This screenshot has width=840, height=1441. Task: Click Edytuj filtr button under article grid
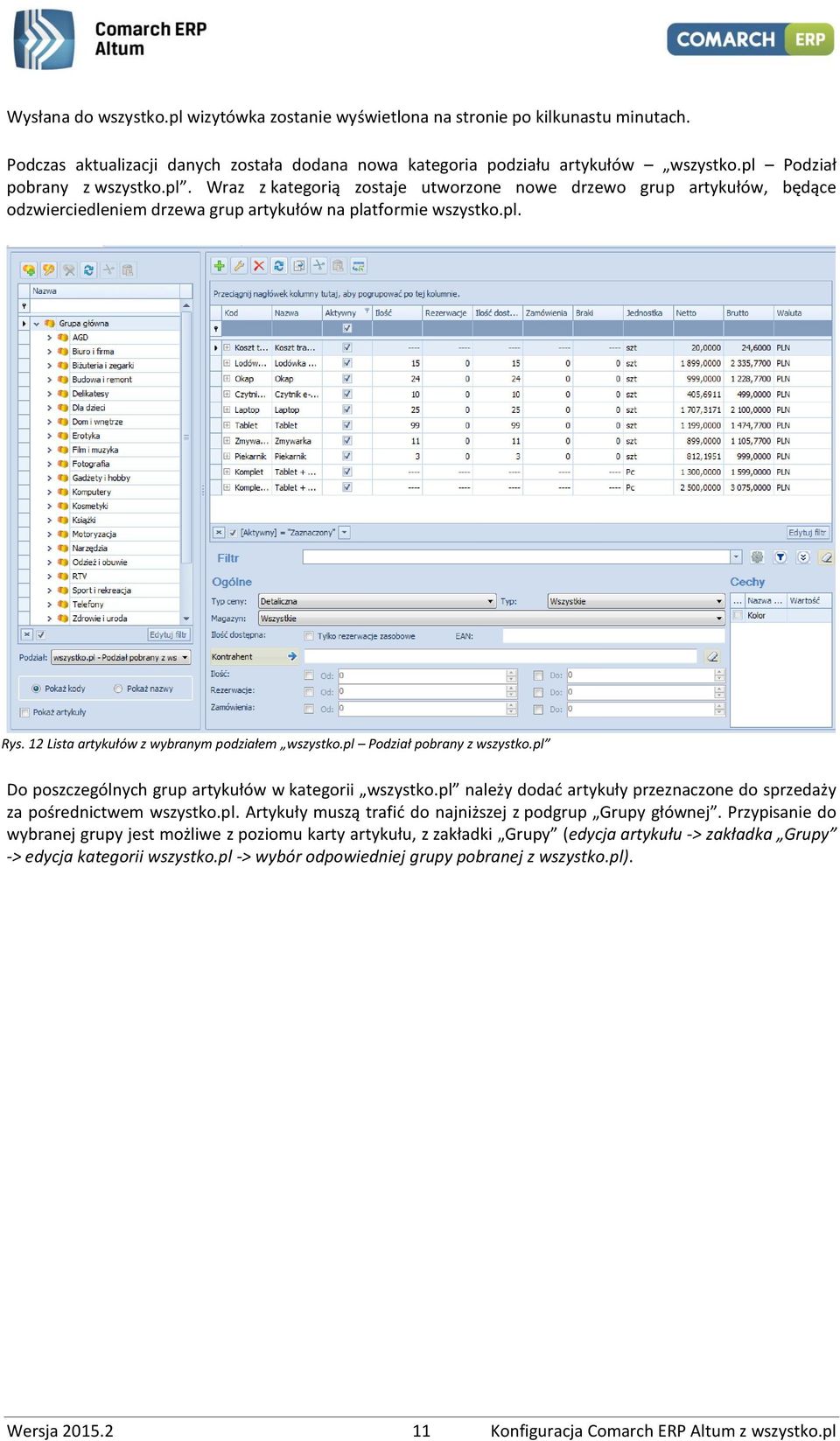(807, 532)
